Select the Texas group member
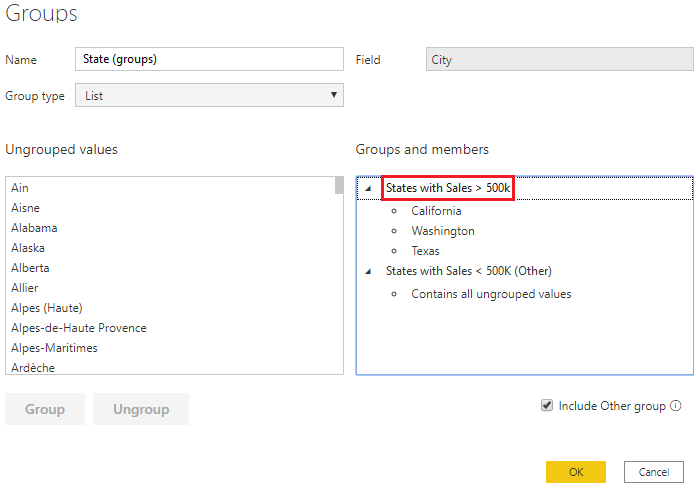This screenshot has width=696, height=489. pyautogui.click(x=426, y=251)
